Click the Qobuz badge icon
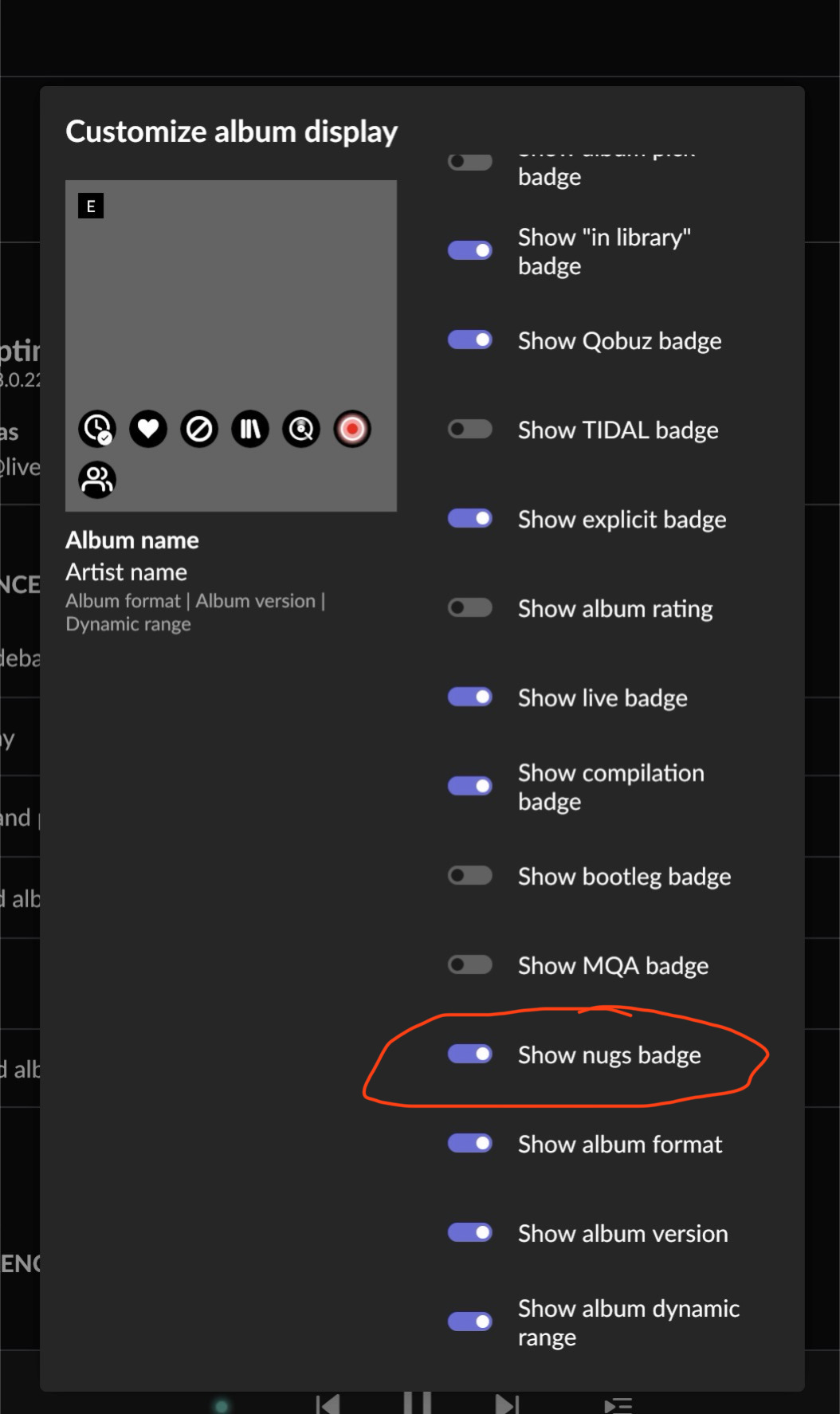Image resolution: width=840 pixels, height=1414 pixels. pyautogui.click(x=301, y=429)
